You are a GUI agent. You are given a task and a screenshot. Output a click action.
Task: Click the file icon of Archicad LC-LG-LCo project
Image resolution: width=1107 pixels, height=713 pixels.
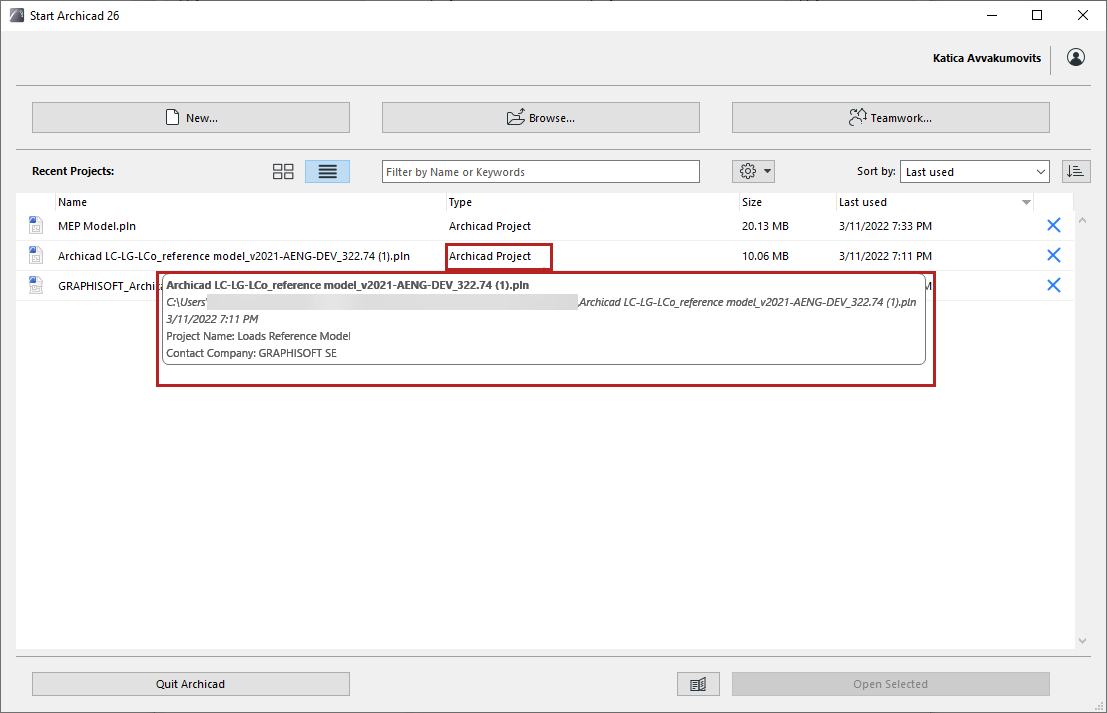[x=36, y=255]
